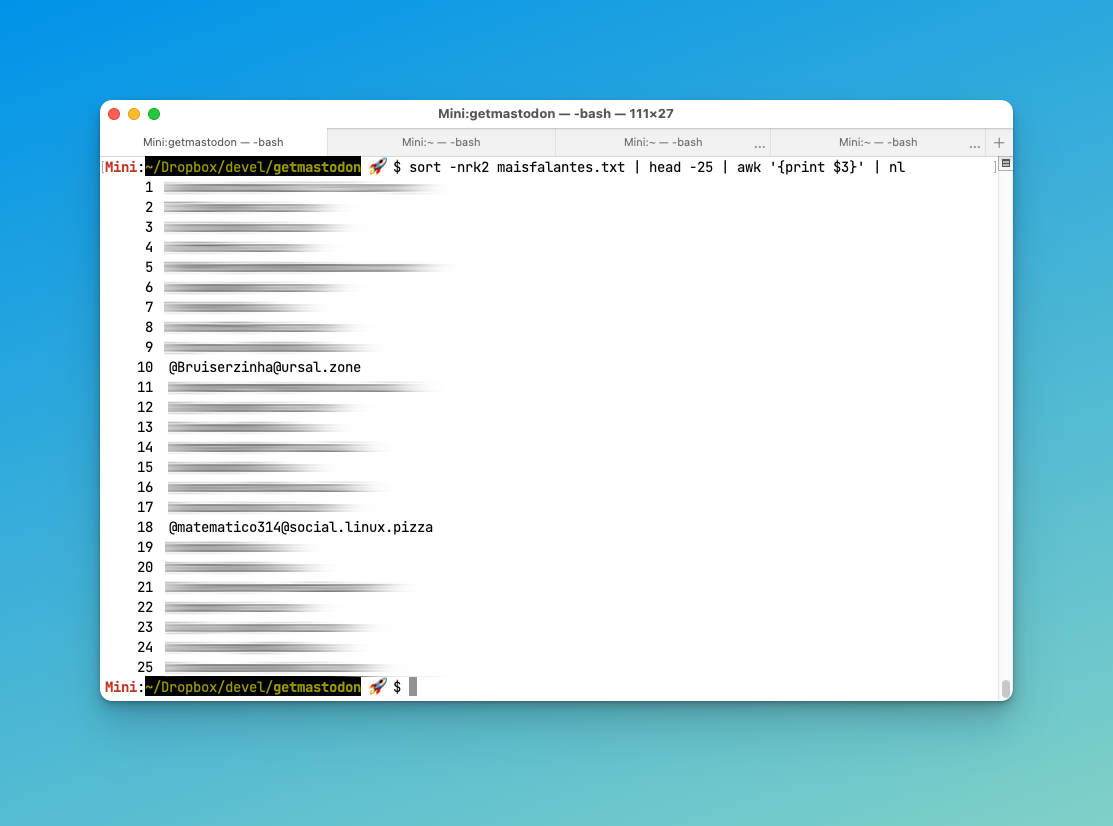Click the @Bruiserzinha@ursal.zone output line
The width and height of the screenshot is (1113, 826).
tap(264, 367)
